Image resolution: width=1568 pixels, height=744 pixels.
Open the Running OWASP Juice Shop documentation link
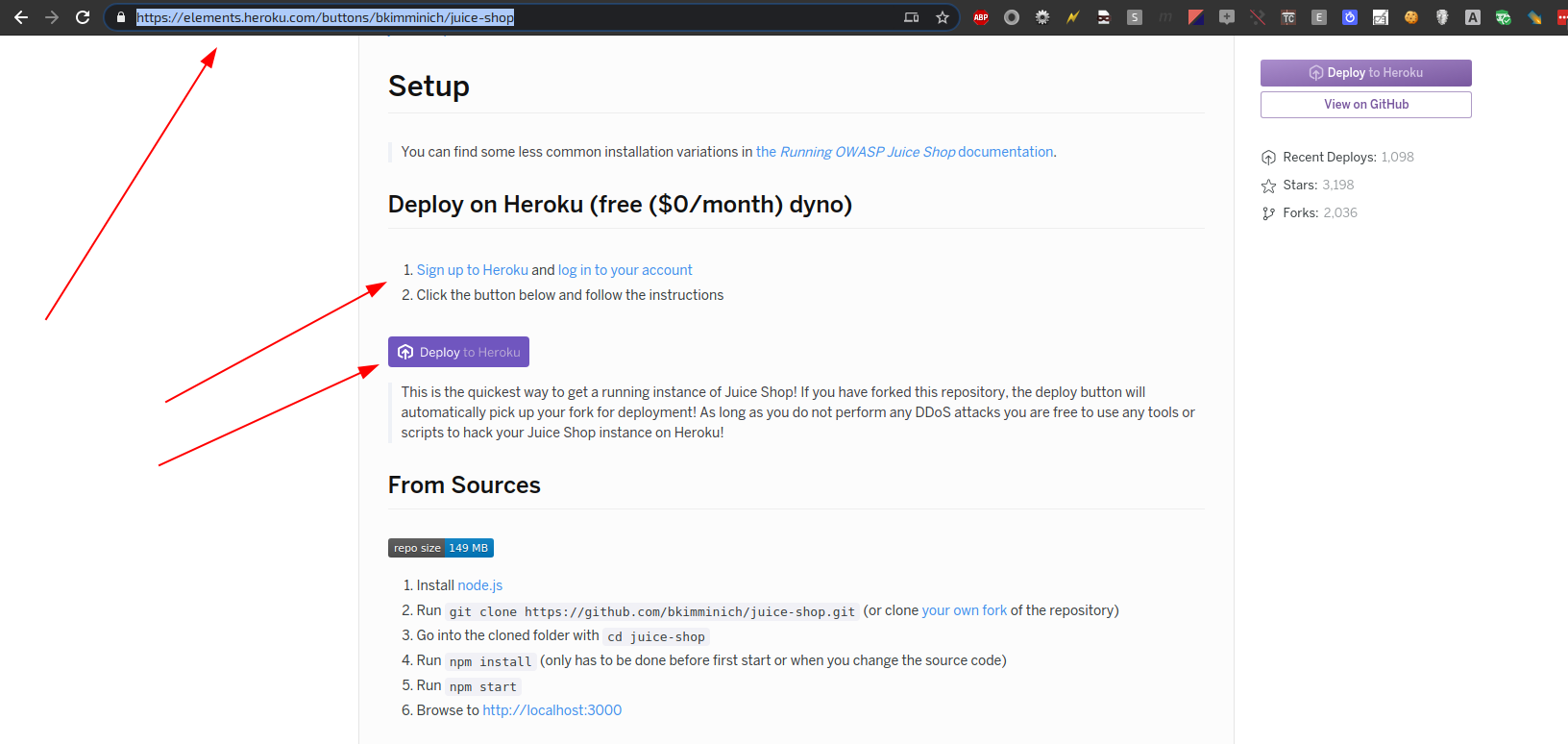click(904, 152)
